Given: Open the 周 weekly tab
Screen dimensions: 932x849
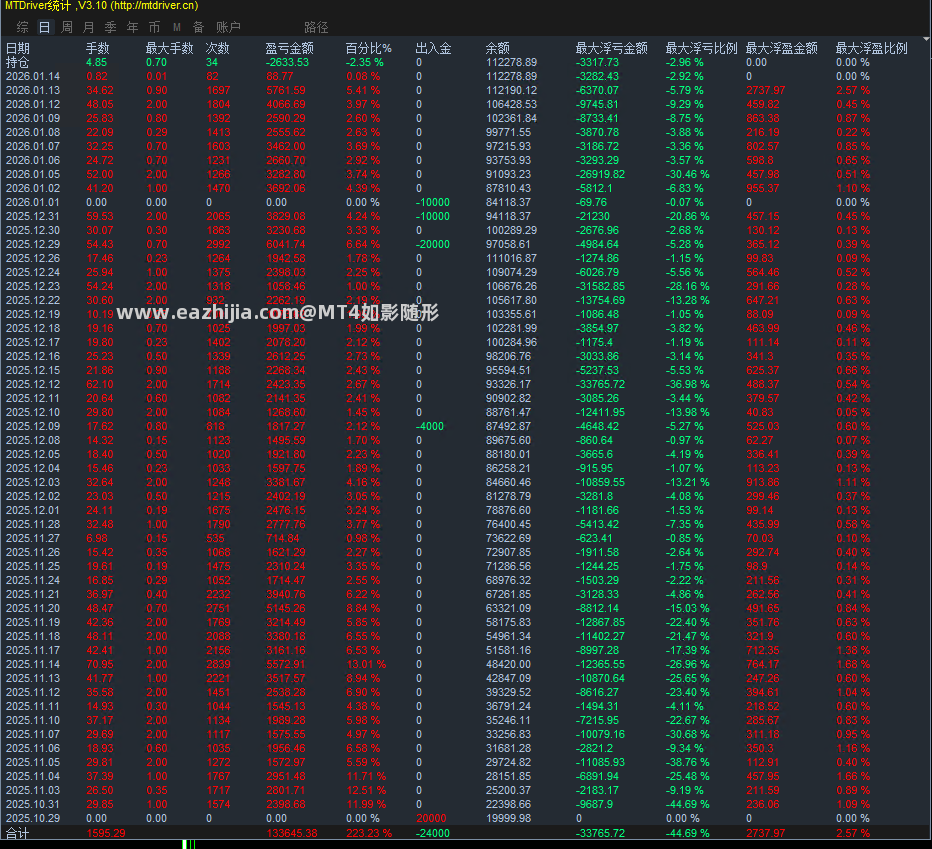Looking at the screenshot, I should click(x=67, y=27).
